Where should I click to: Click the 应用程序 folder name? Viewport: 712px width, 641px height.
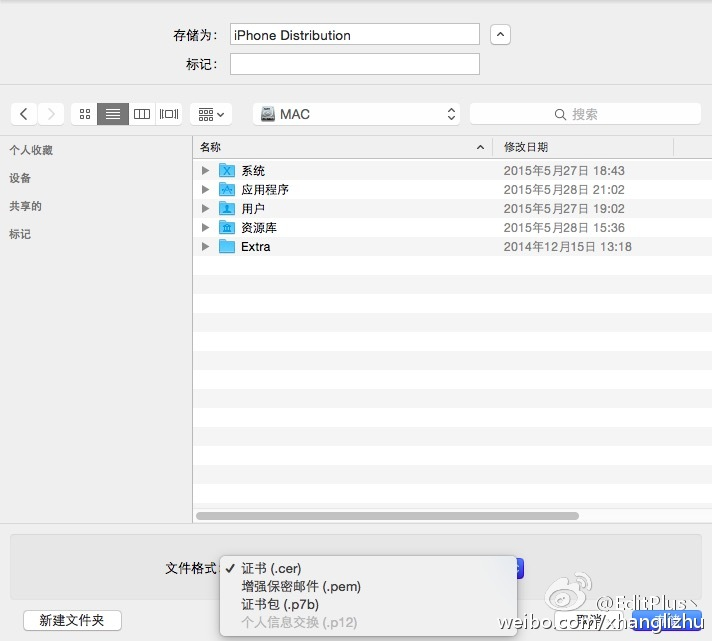[265, 190]
